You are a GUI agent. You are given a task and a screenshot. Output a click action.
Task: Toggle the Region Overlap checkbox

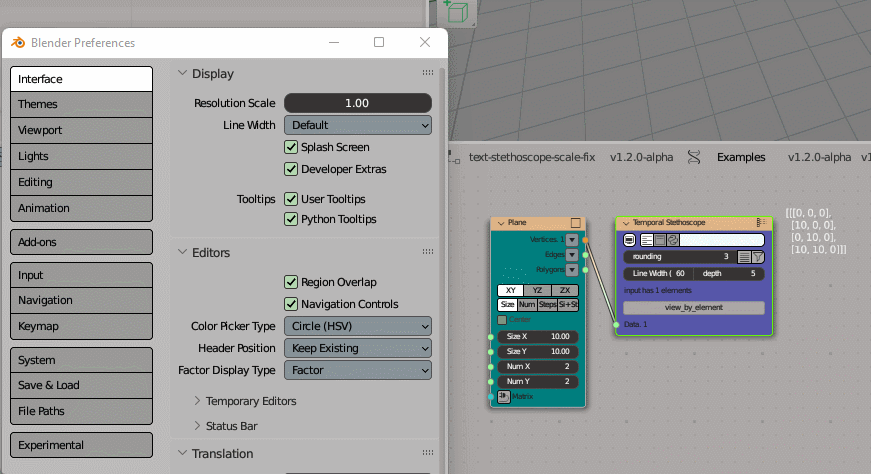click(x=292, y=282)
